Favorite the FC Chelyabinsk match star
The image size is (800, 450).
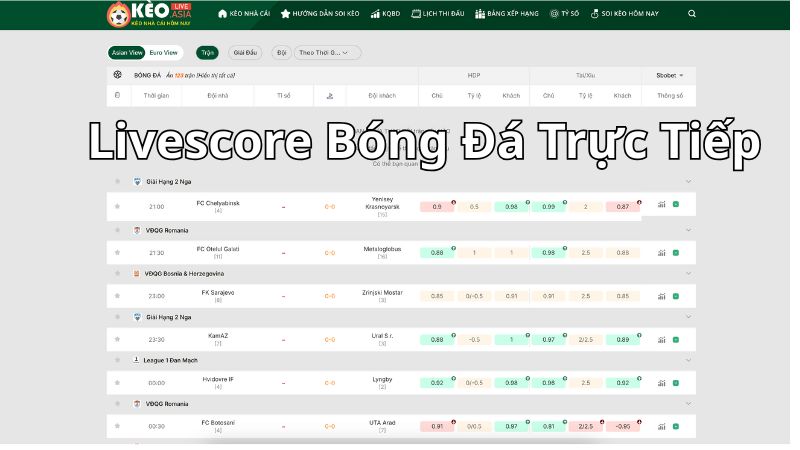coord(117,207)
